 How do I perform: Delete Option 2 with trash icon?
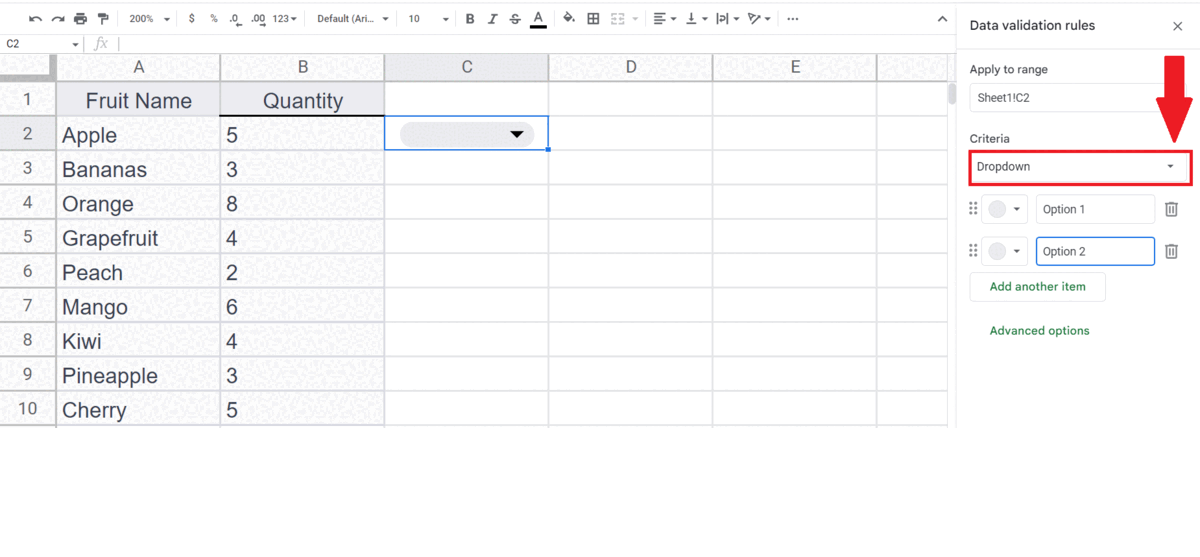coord(1171,251)
